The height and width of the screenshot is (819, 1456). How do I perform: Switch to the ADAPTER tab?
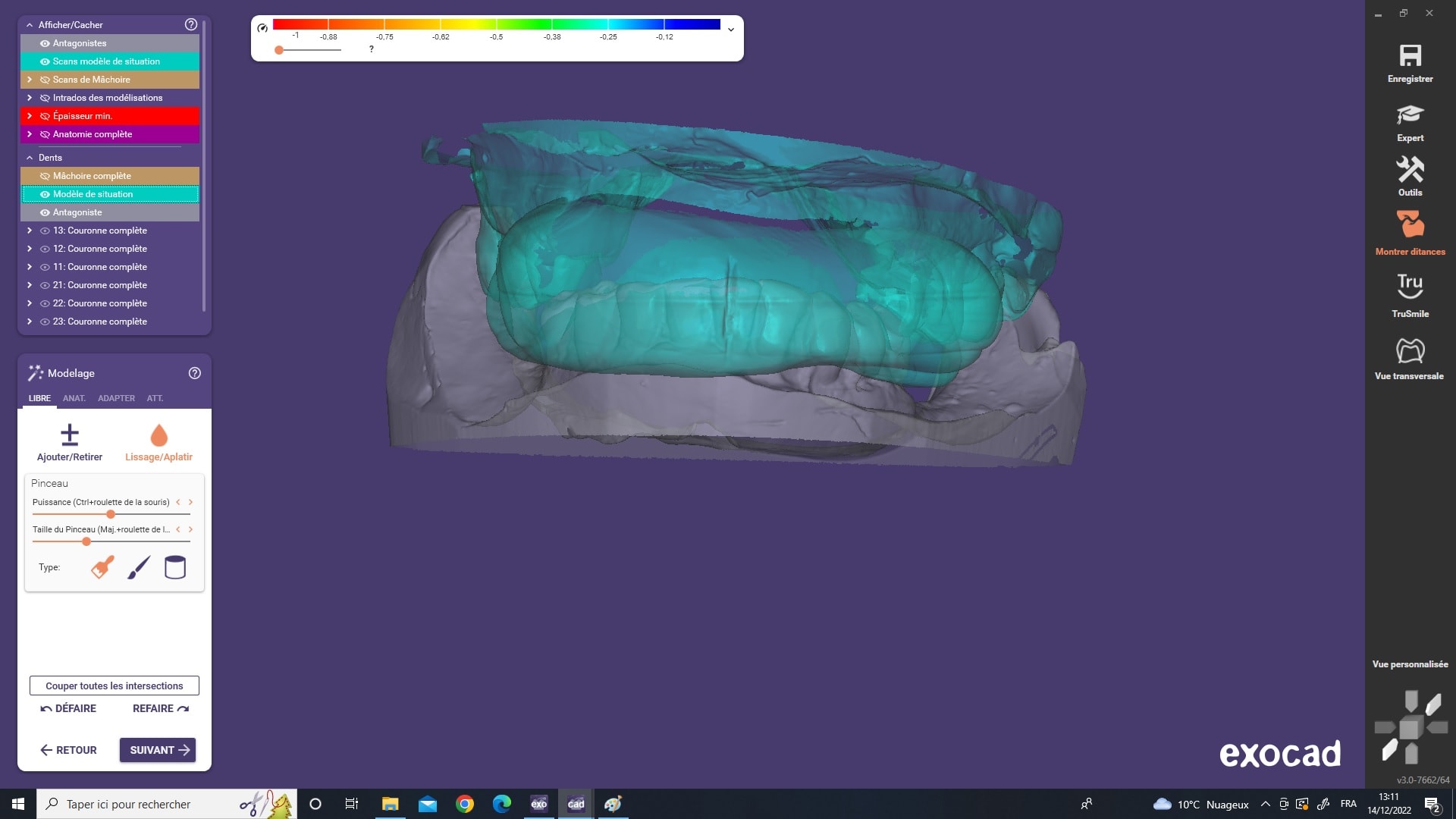pos(116,398)
